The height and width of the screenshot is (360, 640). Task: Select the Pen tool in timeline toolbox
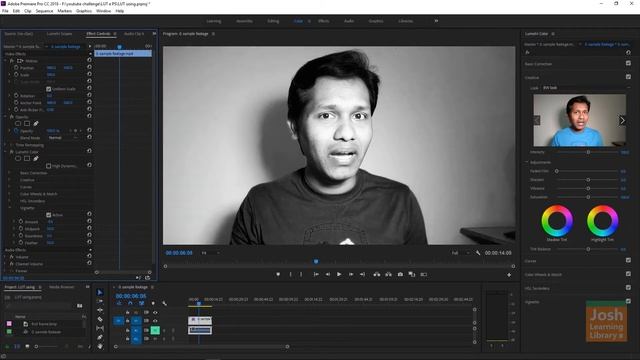(x=100, y=337)
